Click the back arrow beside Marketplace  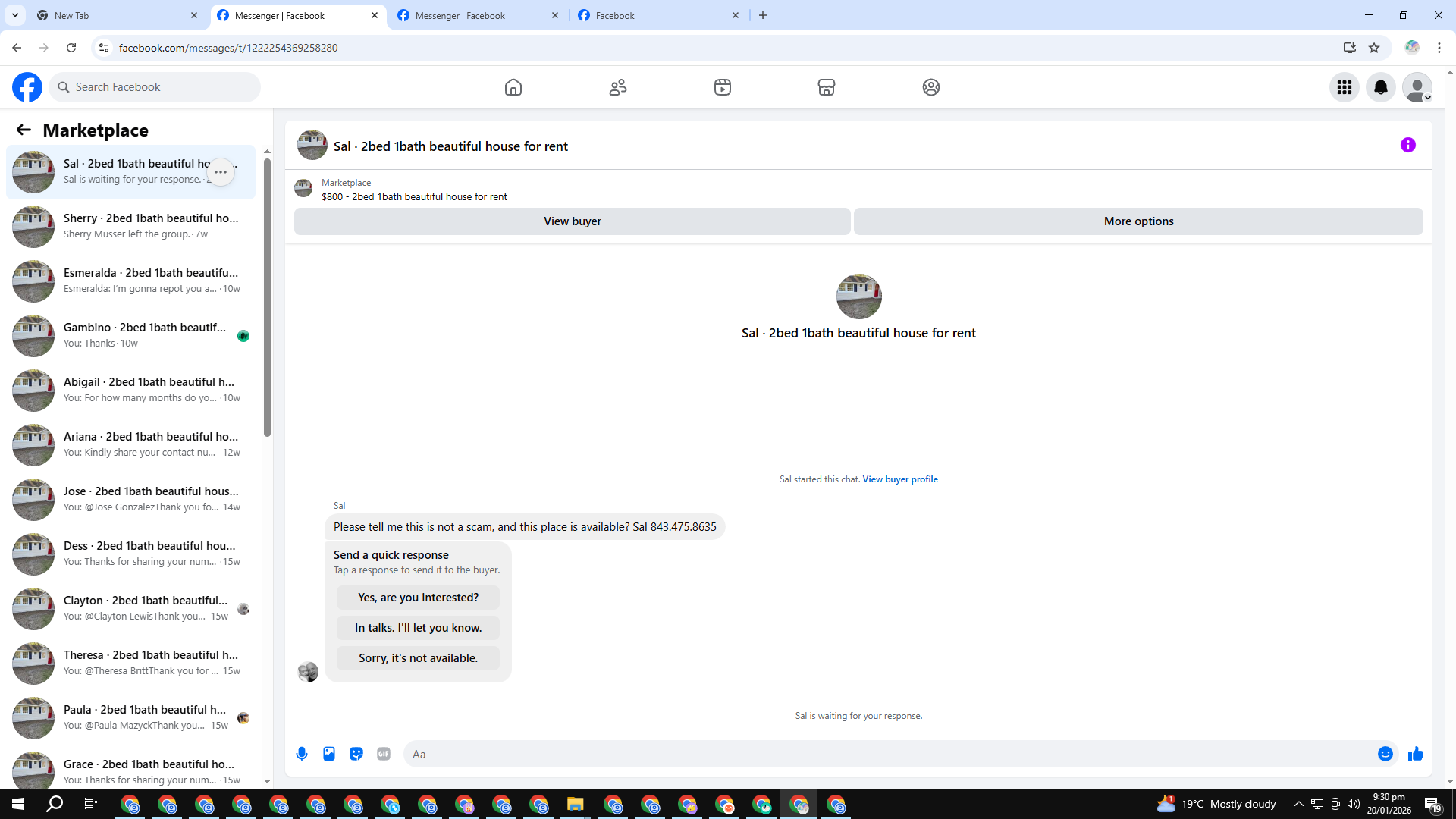(24, 130)
